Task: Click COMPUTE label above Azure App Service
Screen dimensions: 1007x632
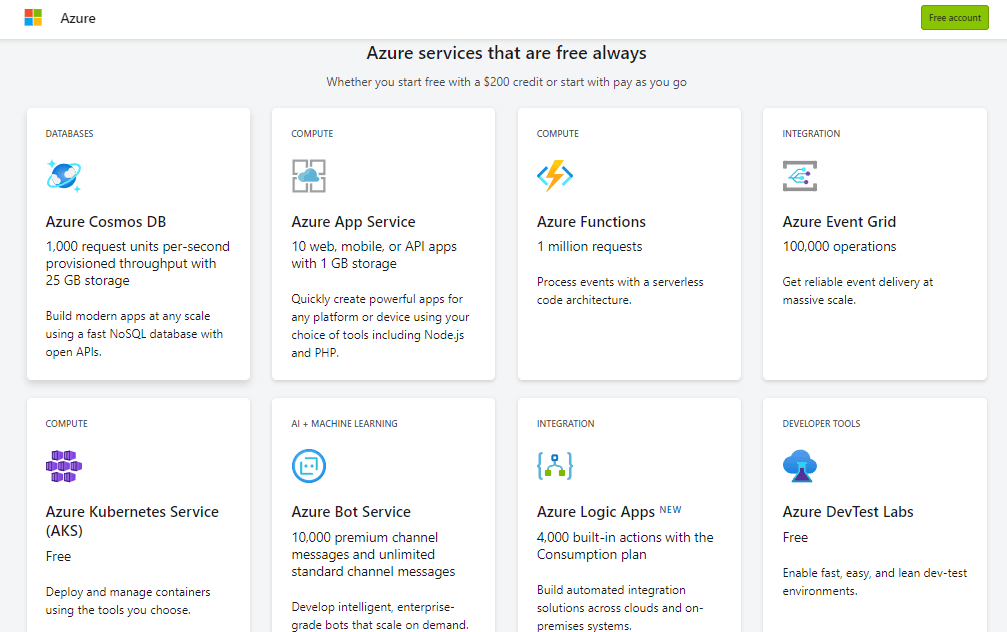Action: click(x=312, y=134)
